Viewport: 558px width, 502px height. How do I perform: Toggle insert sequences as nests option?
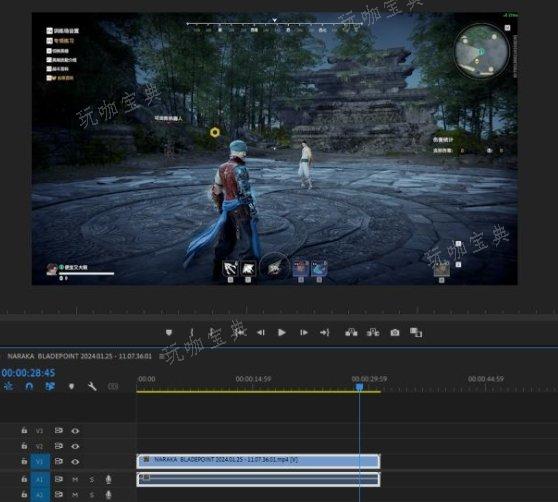[9, 386]
